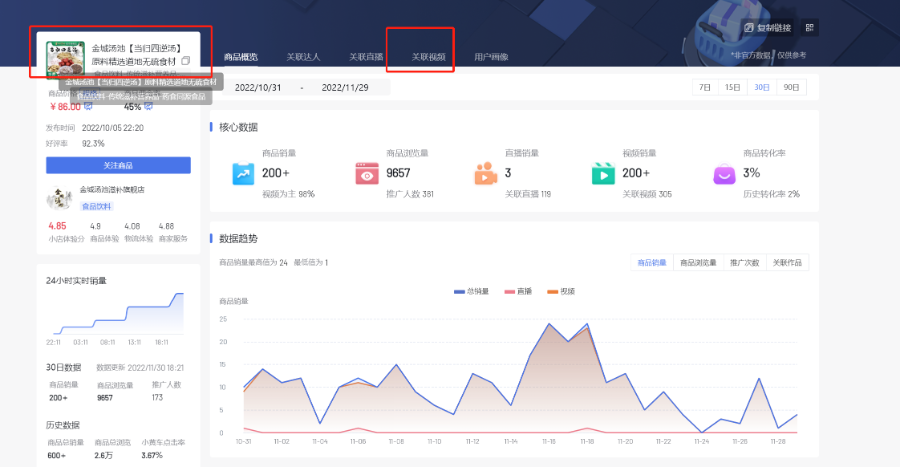Open the product thumbnail image
Screen dimensions: 900x467
(x=65, y=59)
